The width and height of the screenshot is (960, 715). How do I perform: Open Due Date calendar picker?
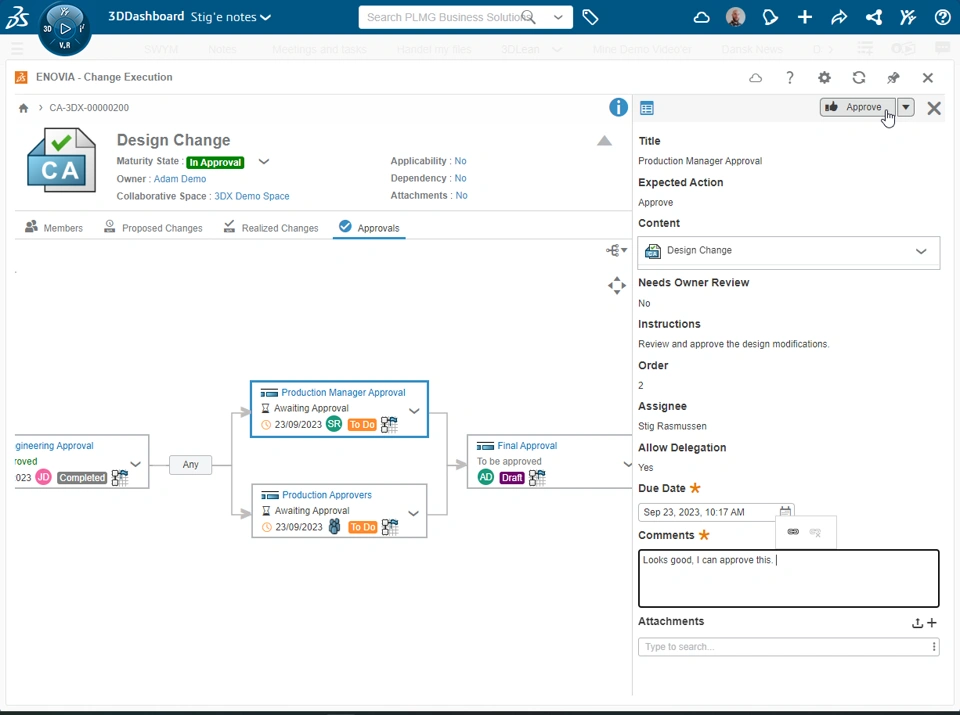[785, 511]
